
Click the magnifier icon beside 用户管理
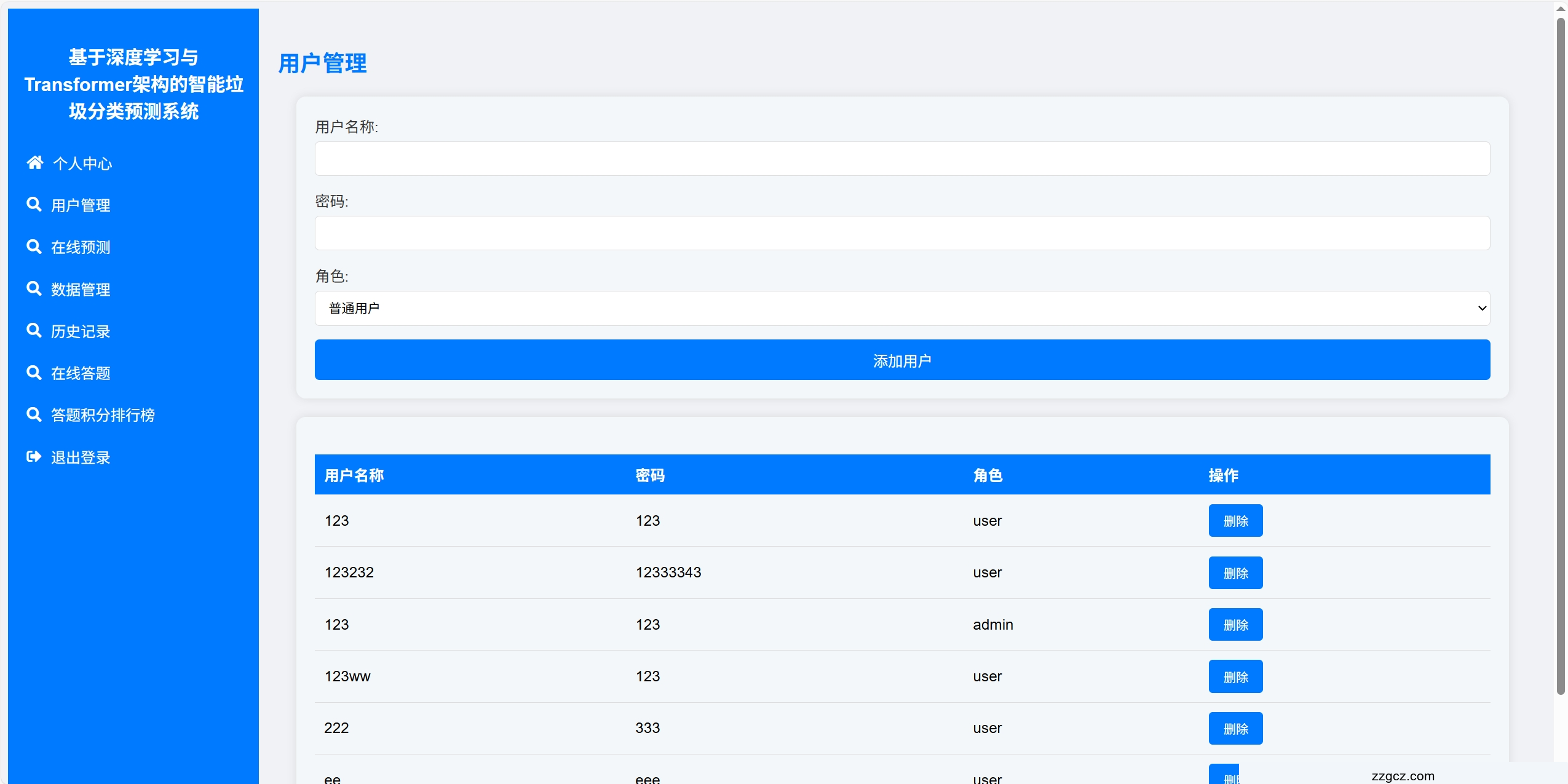(x=34, y=205)
